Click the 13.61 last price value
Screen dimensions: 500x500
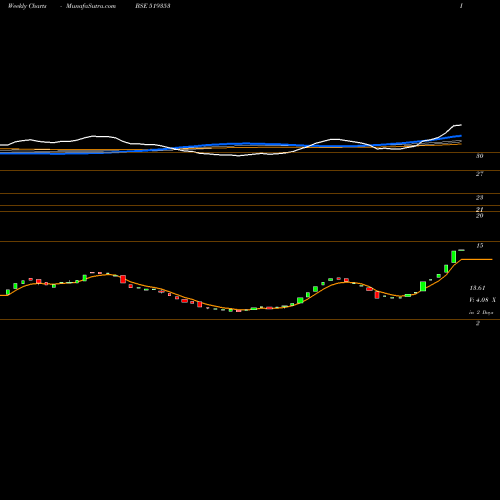point(477,288)
